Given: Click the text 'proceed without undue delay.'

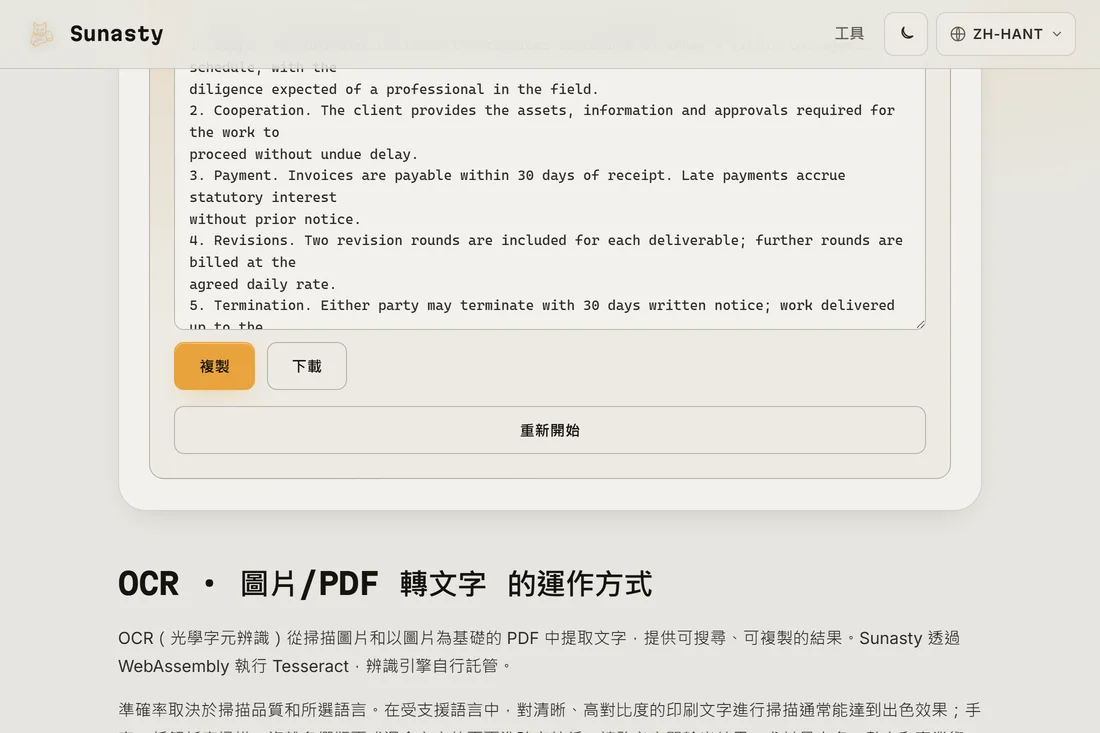Looking at the screenshot, I should [304, 154].
